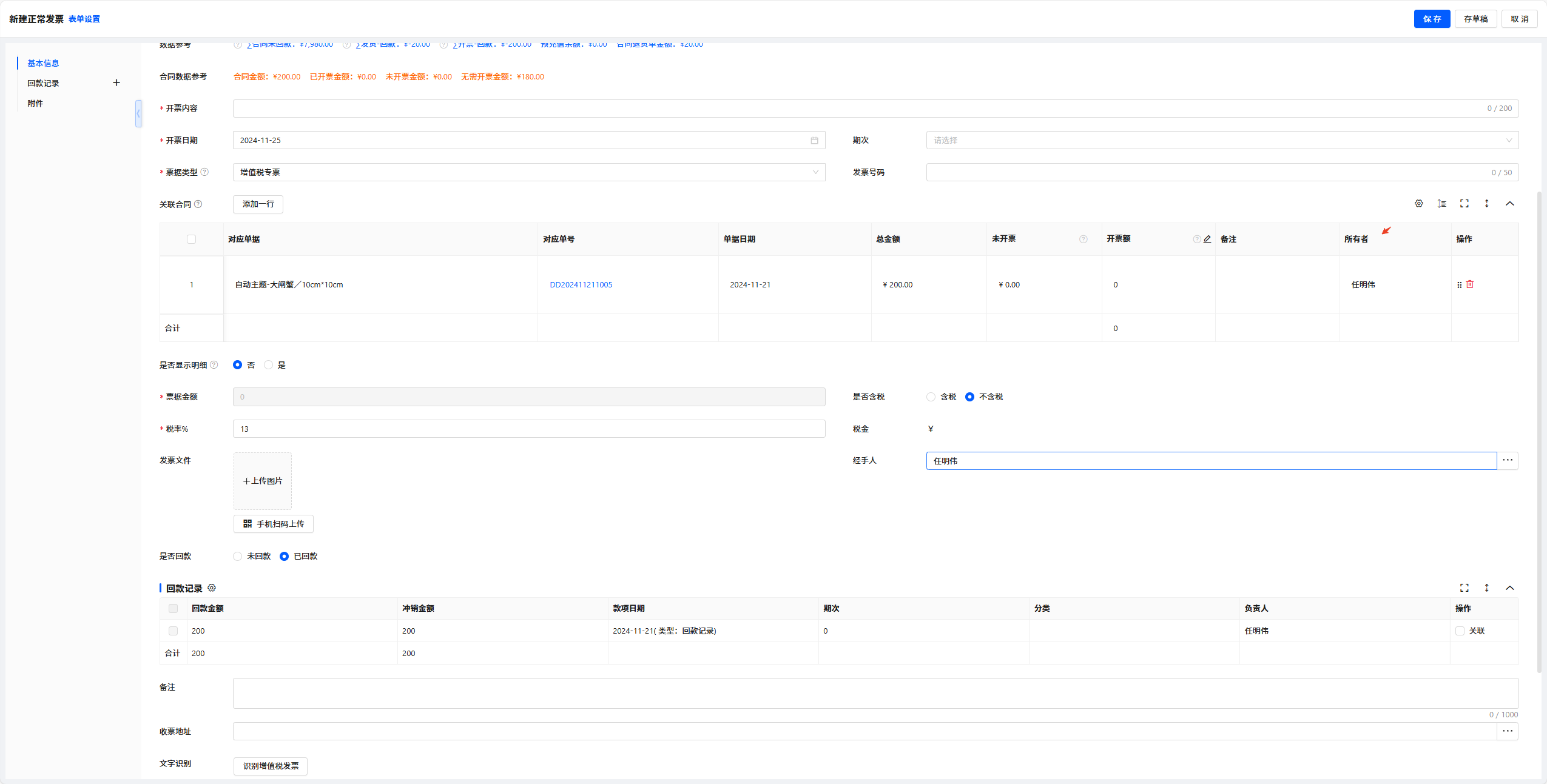Click plus icon beside 回款记录 sidebar item
The height and width of the screenshot is (784, 1547).
116,83
